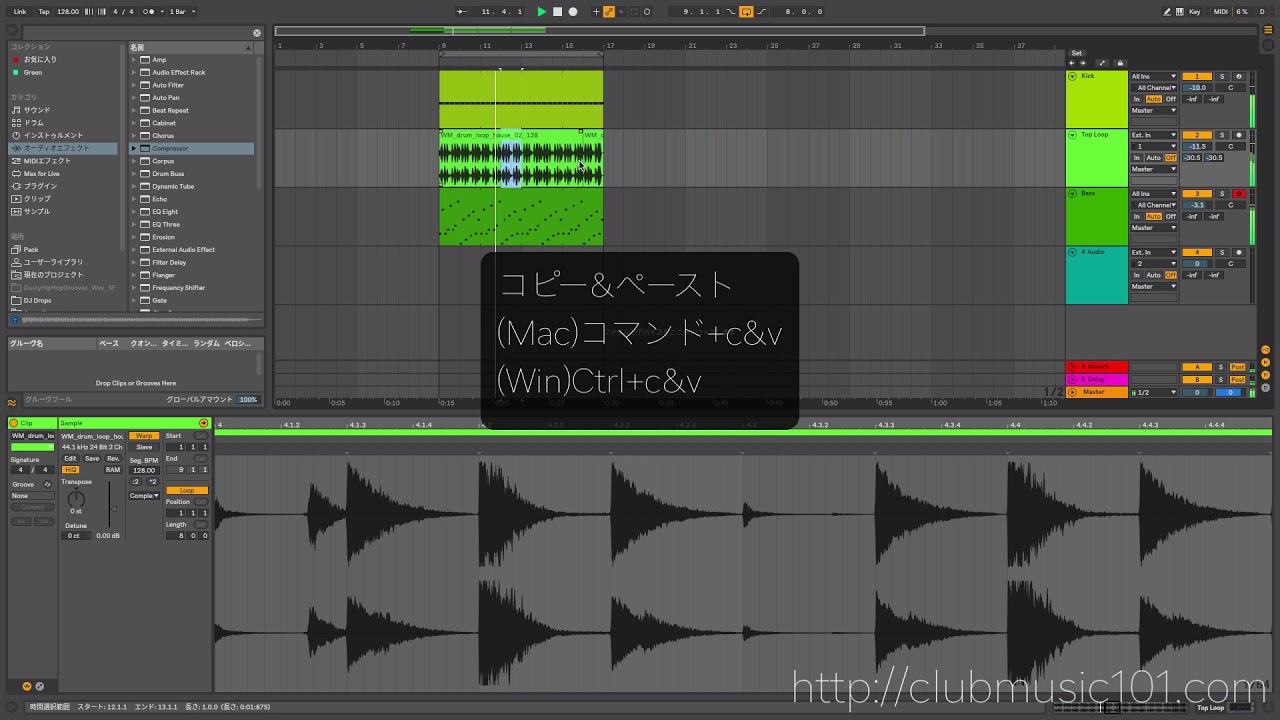Open Top Loop 'Ext. In' input dropdown
Viewport: 1280px width, 720px height.
coord(1154,135)
